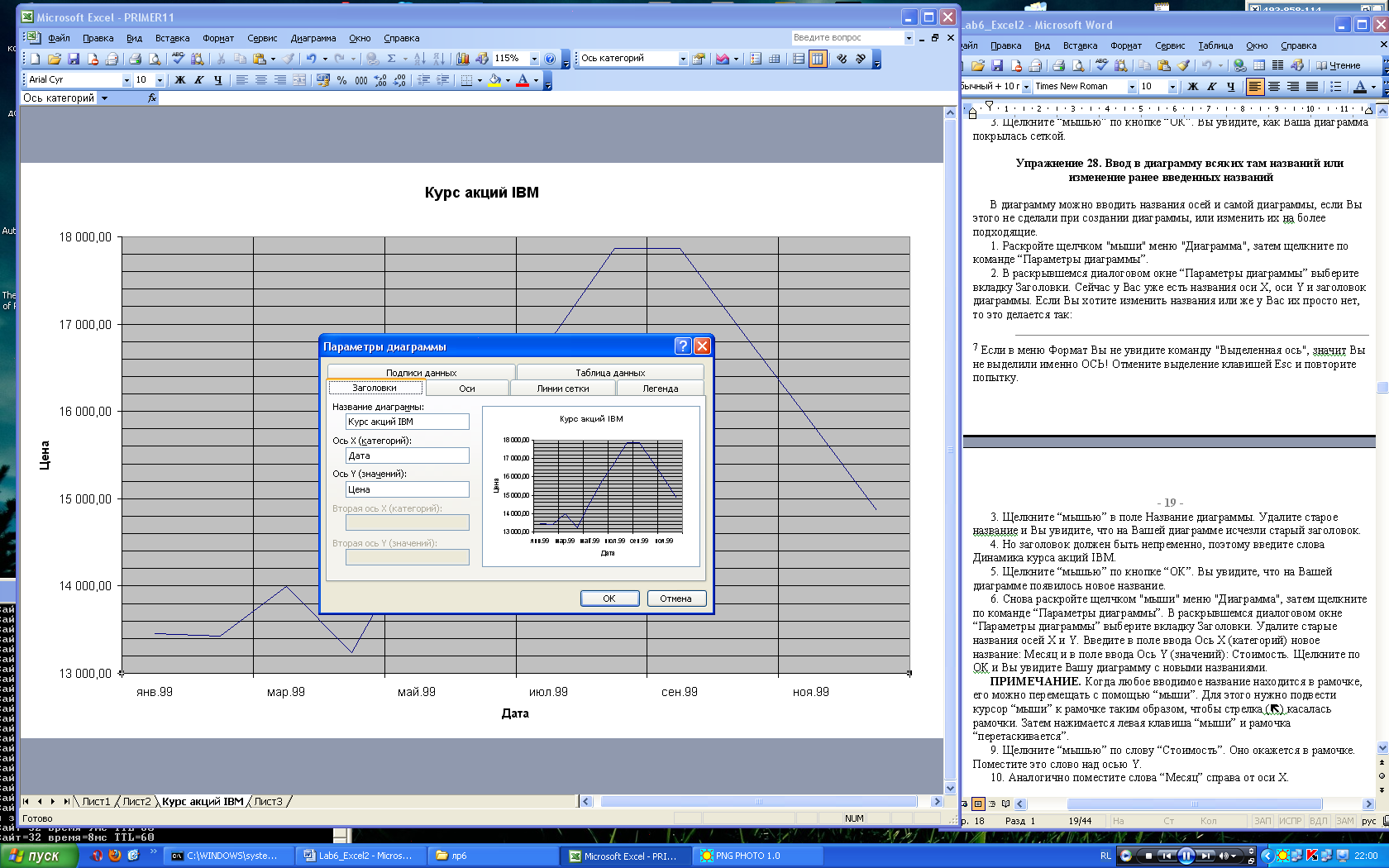
Task: Click Angle Counterclockwise text icon in Chart toolbar
Action: pos(861,59)
